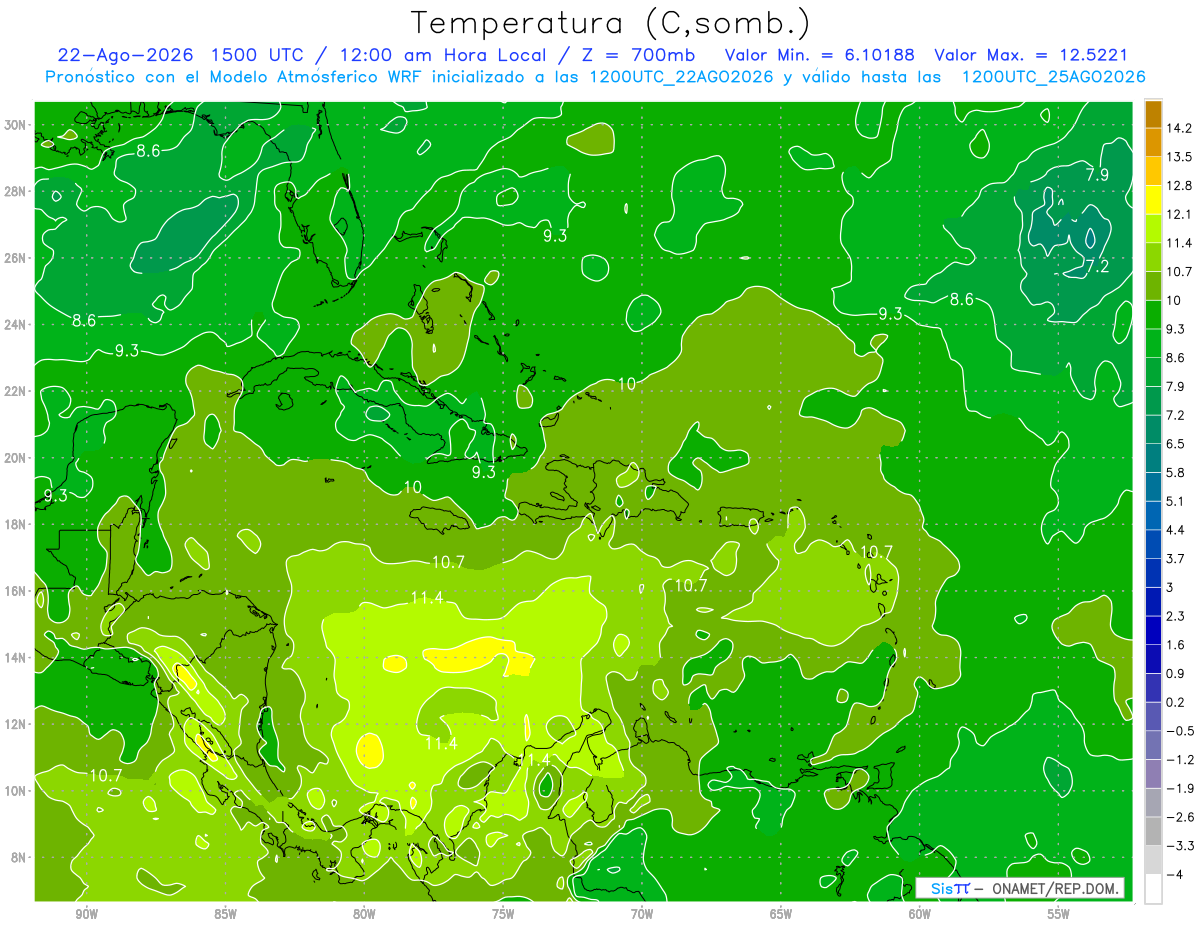Select the Z = 700mb level text
This screenshot has height=927, width=1200.
coord(638,55)
